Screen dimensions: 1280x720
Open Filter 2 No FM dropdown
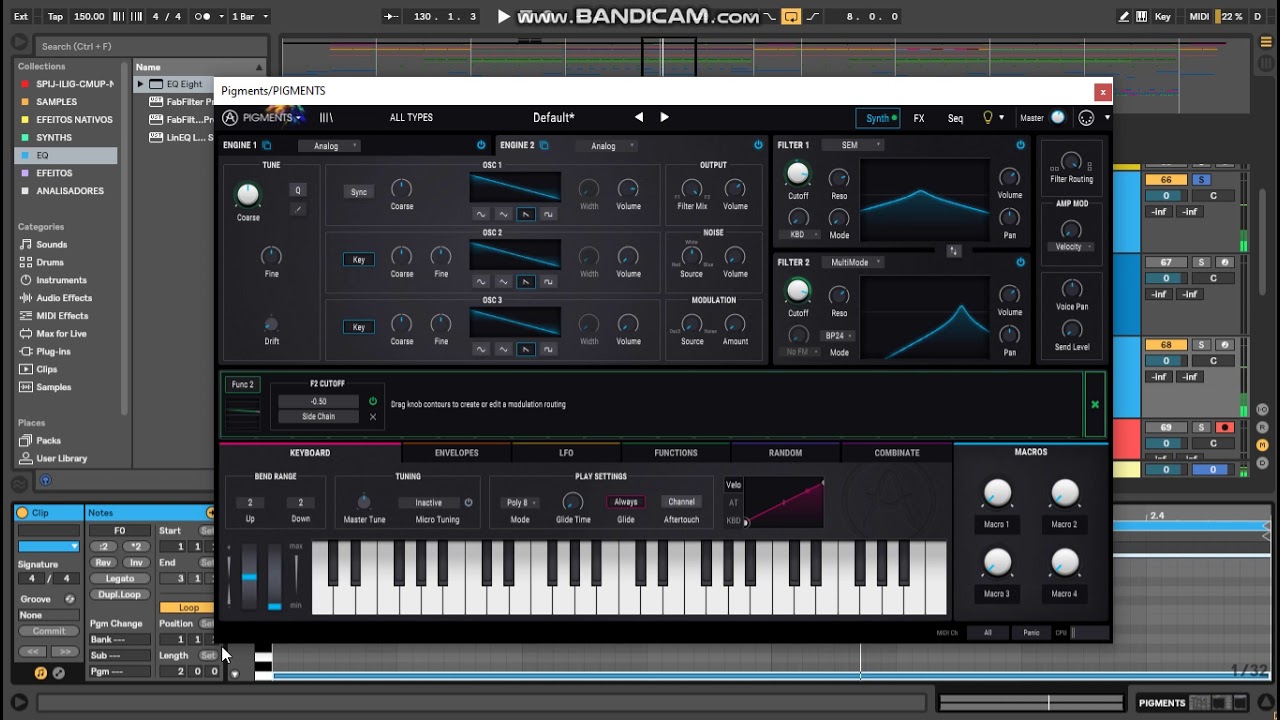(800, 352)
